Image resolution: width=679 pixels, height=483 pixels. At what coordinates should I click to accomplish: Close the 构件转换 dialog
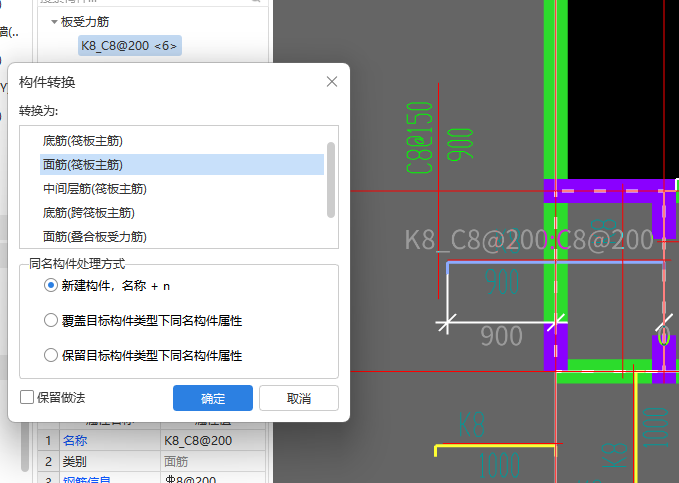pyautogui.click(x=332, y=81)
